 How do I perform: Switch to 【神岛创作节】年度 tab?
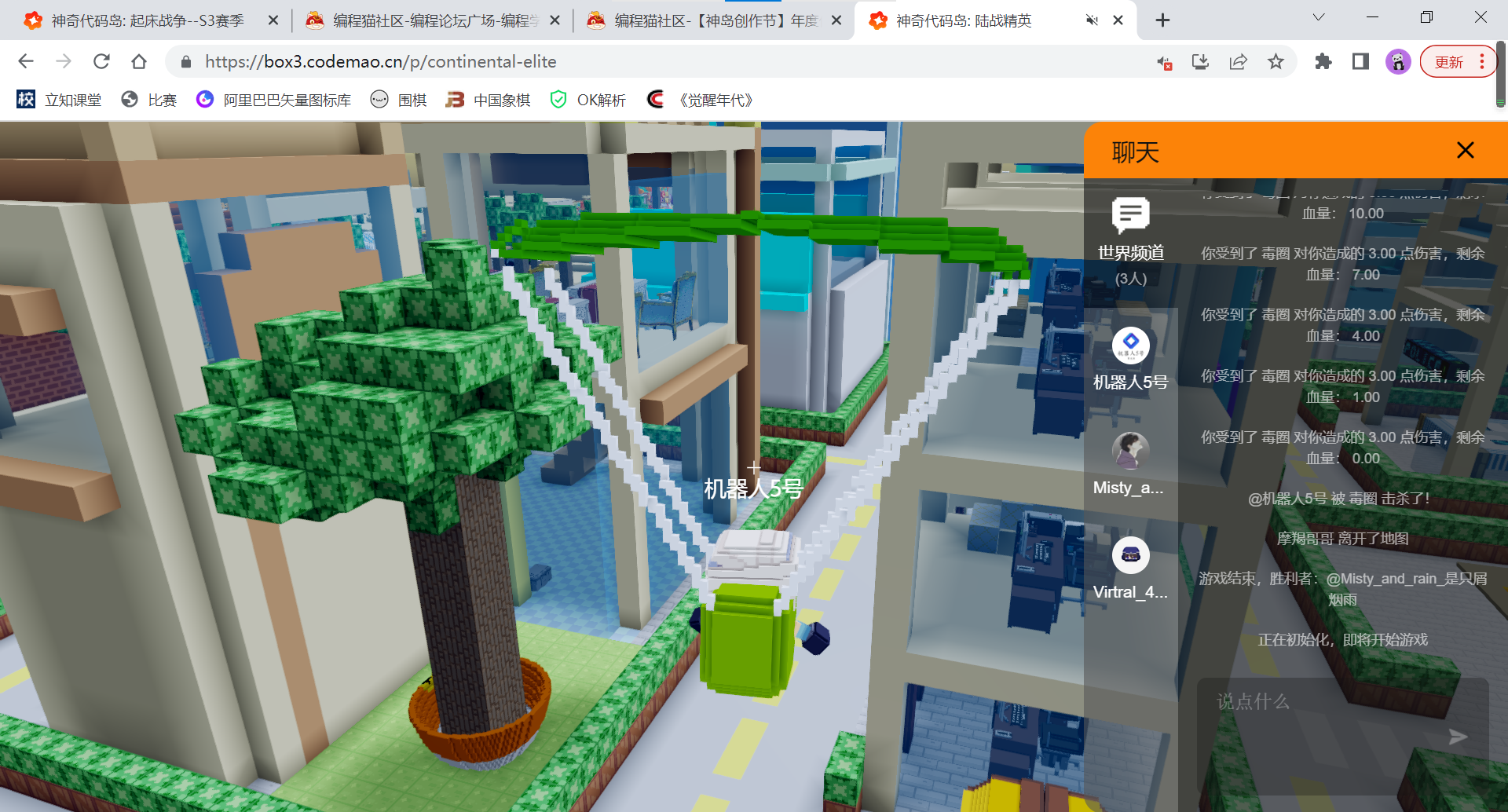(712, 20)
